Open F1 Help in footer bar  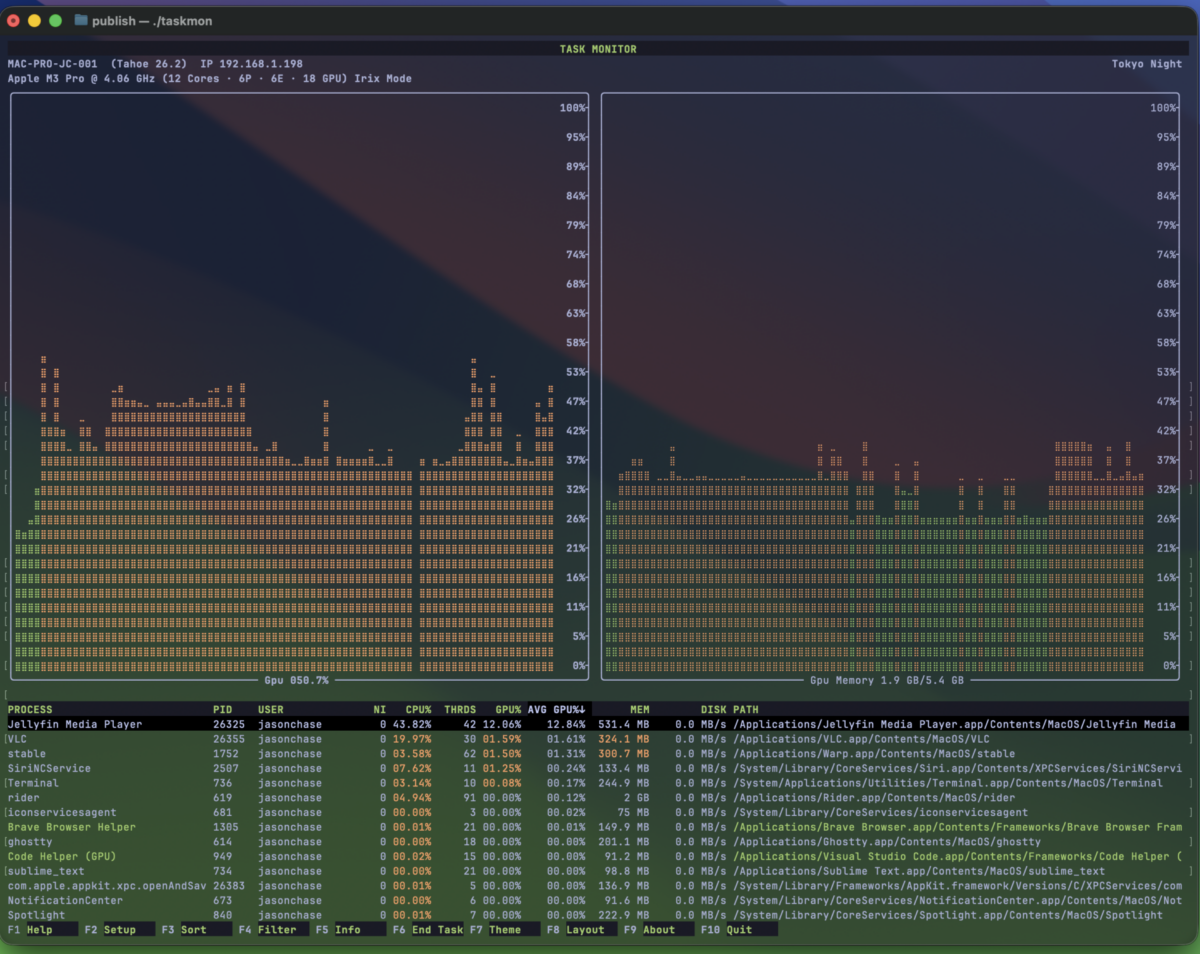(41, 930)
